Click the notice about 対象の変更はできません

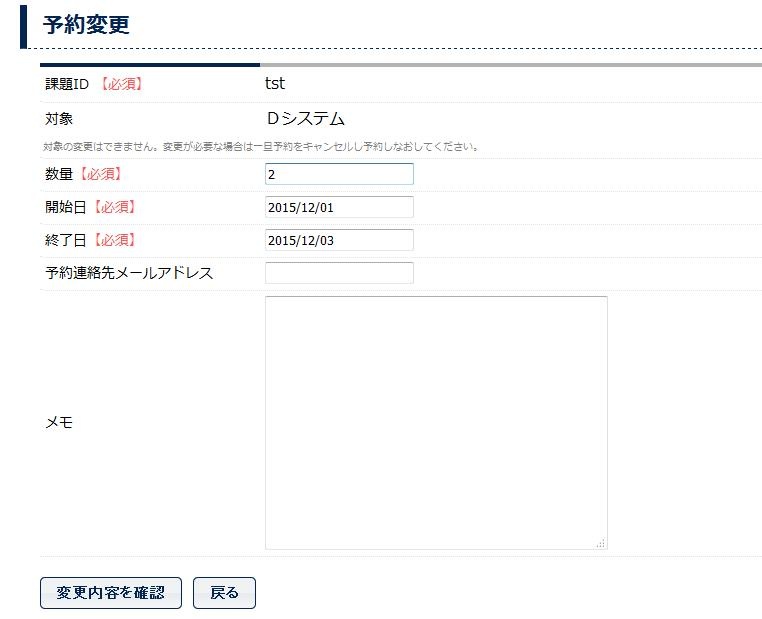261,147
